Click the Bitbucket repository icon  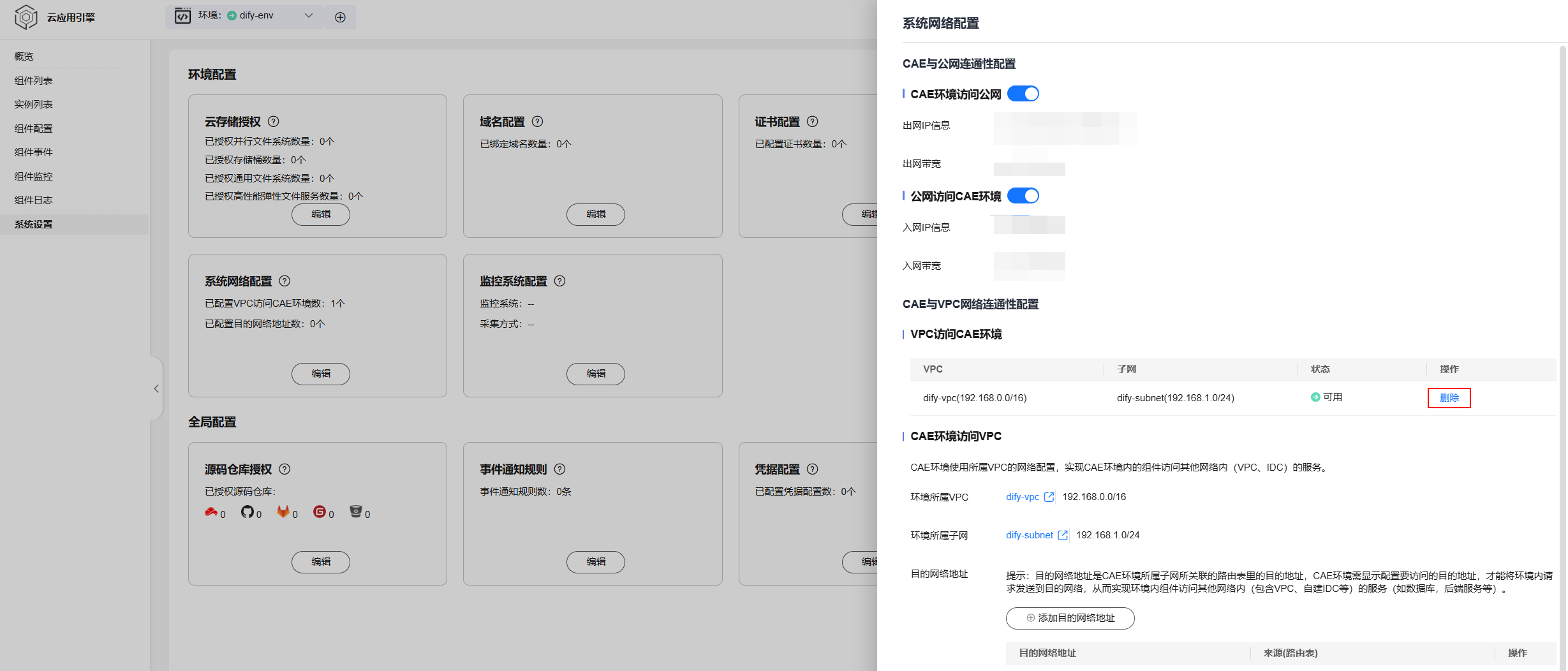tap(356, 512)
